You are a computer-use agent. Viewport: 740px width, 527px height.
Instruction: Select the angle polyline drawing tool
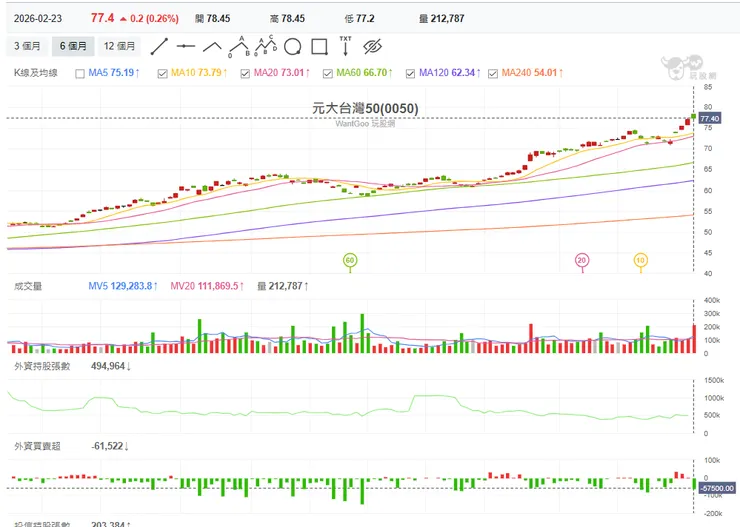coord(212,46)
